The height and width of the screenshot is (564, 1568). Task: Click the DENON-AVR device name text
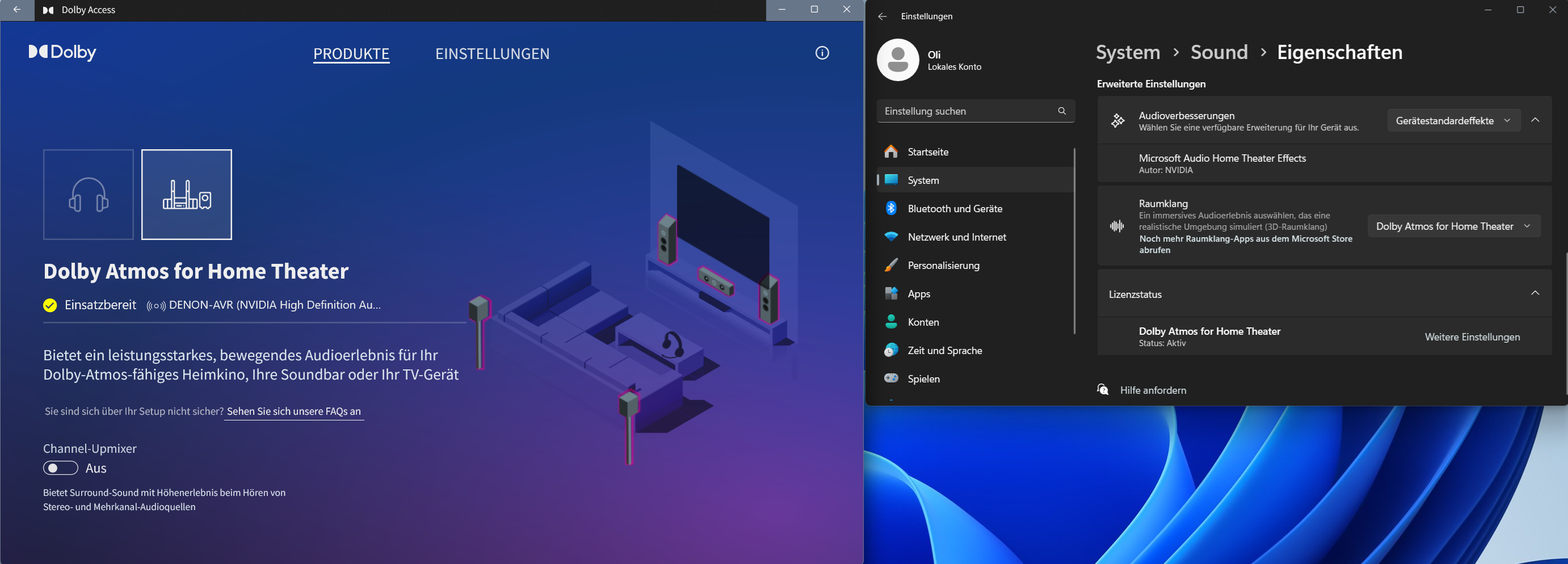pos(275,305)
